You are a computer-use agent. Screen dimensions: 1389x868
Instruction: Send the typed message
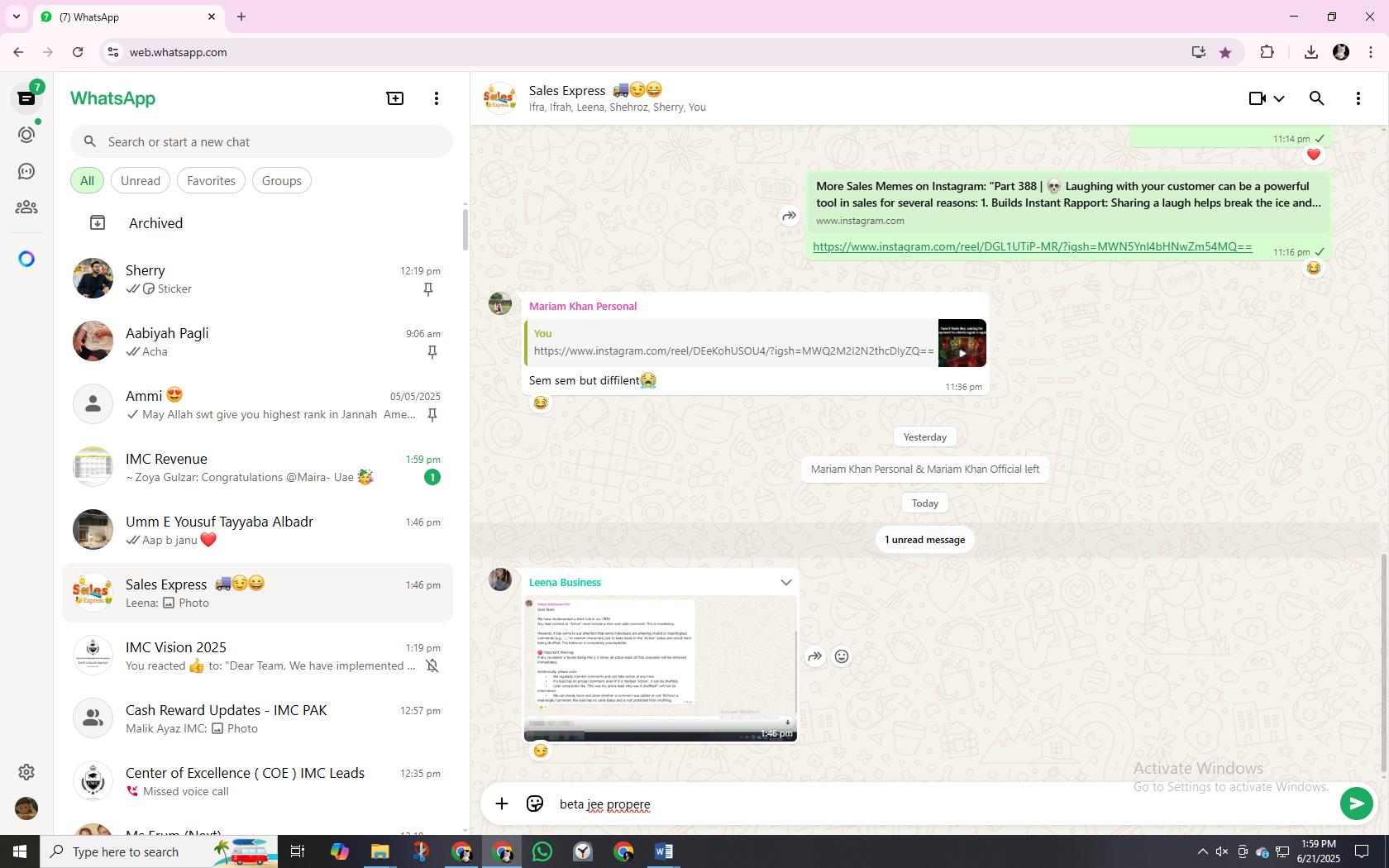coord(1356,803)
